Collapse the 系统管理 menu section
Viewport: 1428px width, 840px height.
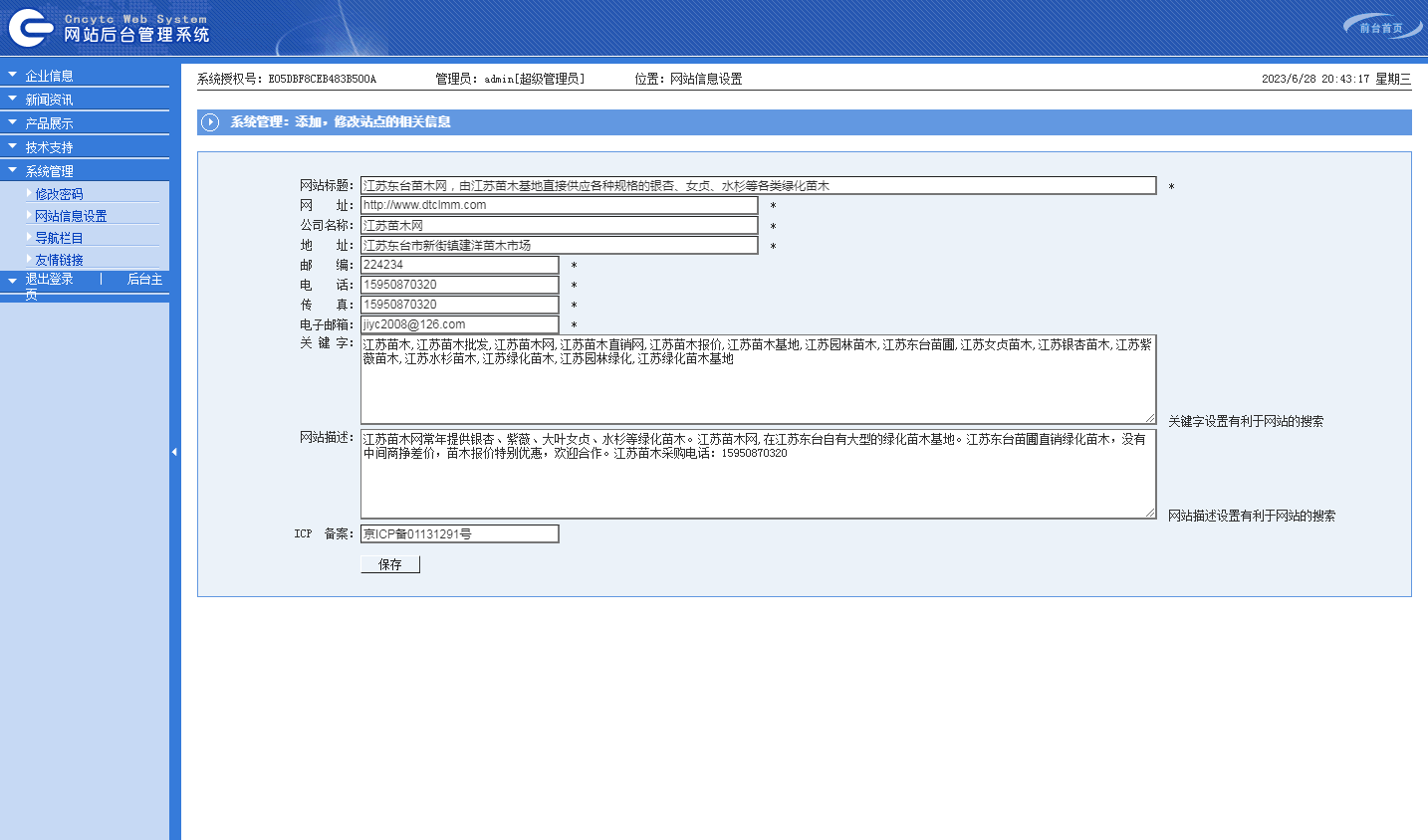click(49, 171)
